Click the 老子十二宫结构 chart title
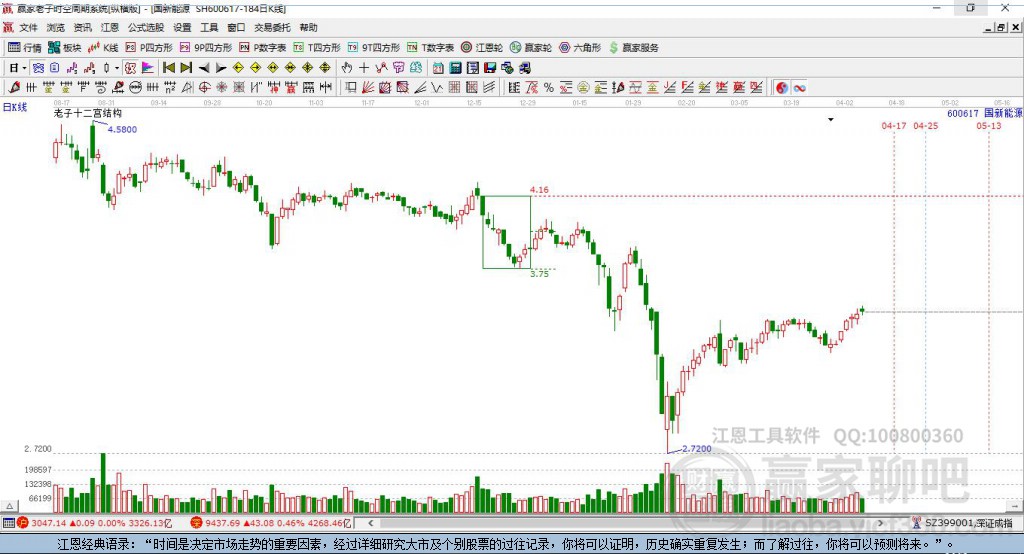The width and height of the screenshot is (1024, 554). pos(88,113)
